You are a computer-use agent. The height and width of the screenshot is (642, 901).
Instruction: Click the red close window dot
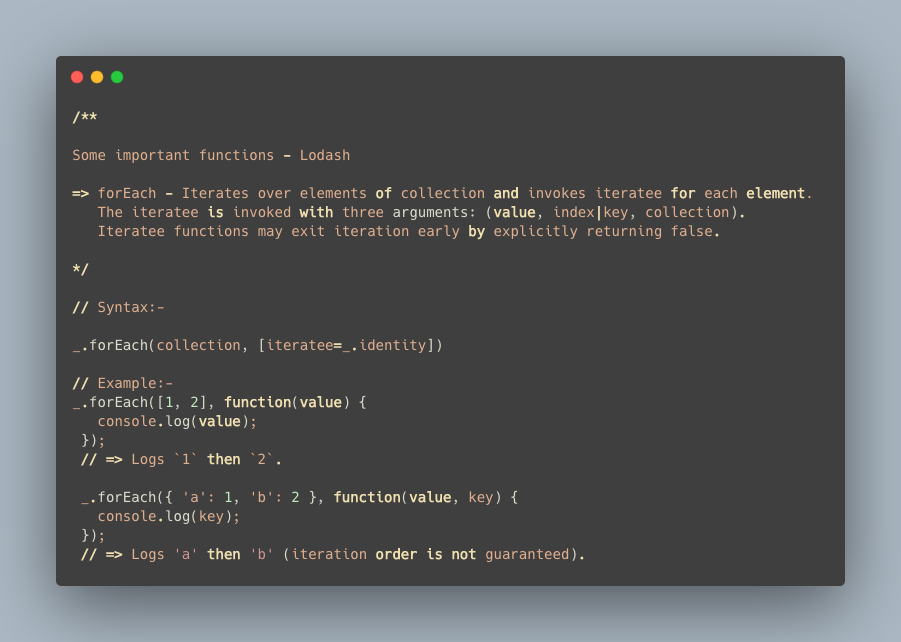[x=77, y=77]
